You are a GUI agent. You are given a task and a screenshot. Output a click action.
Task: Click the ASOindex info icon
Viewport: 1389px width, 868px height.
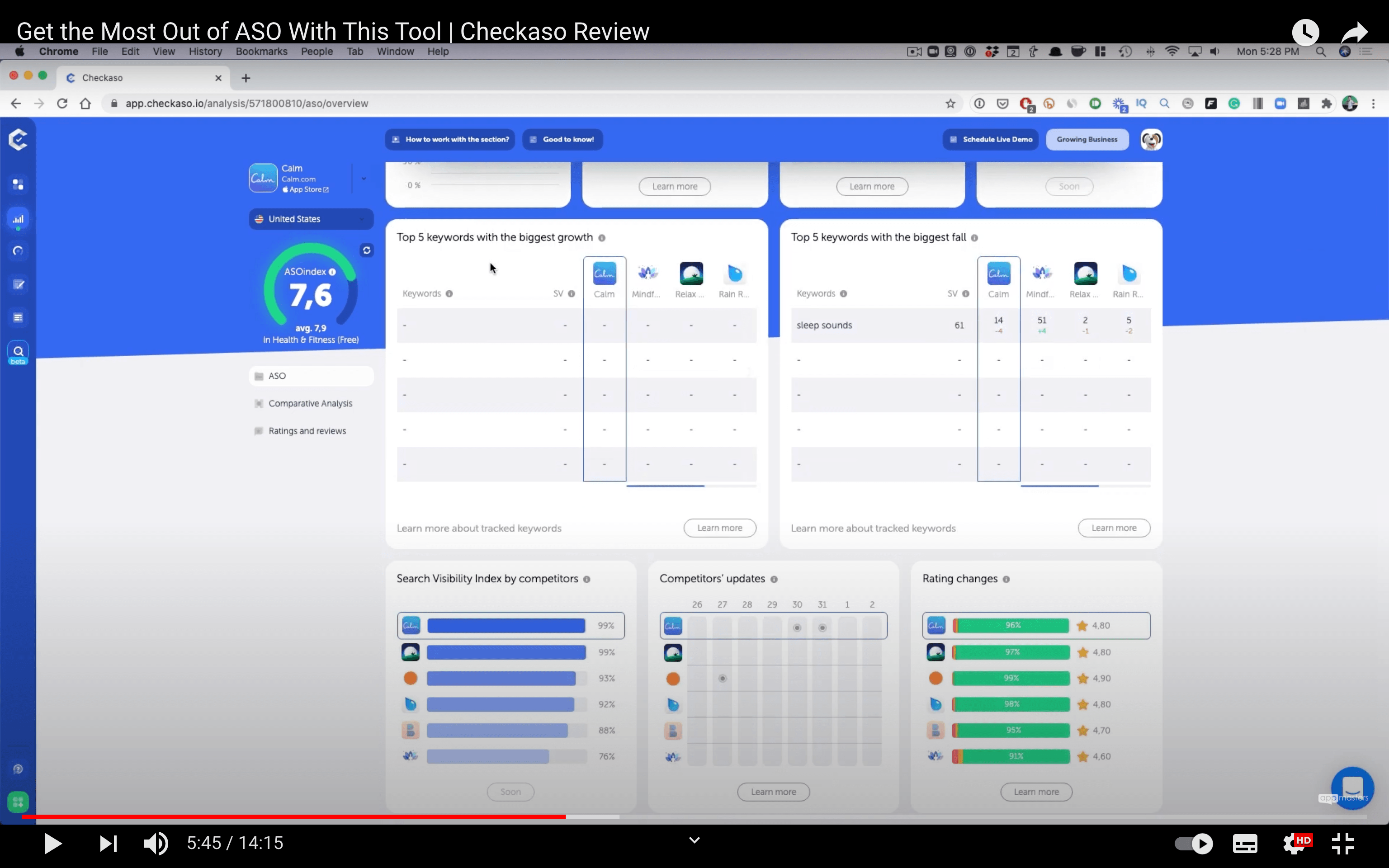tap(332, 272)
